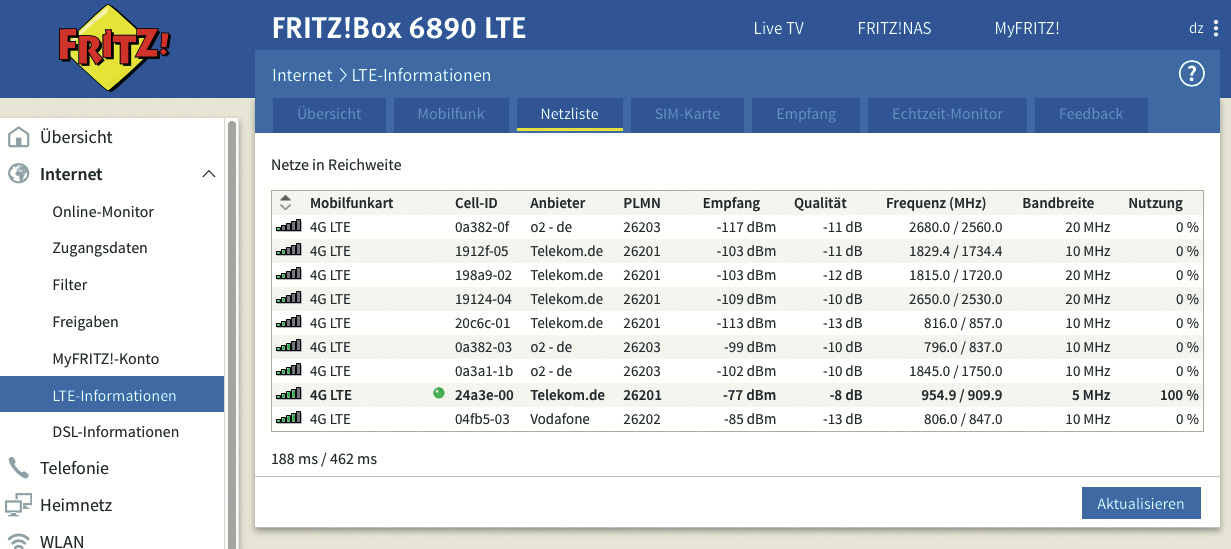The height and width of the screenshot is (549, 1231).
Task: Click the Übersicht house icon in sidebar
Action: [x=19, y=137]
